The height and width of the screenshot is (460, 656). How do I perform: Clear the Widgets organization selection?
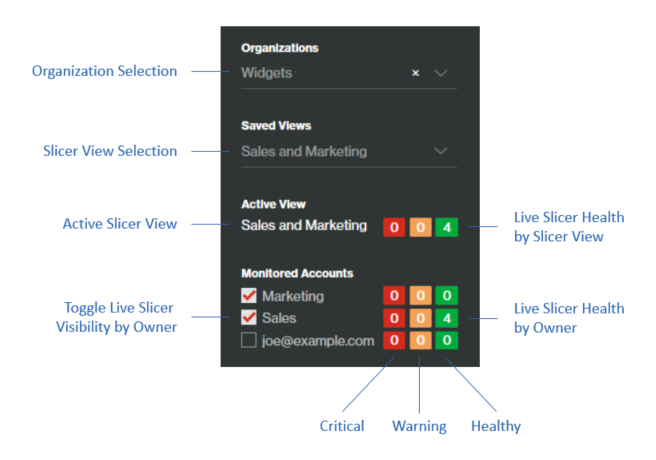415,73
